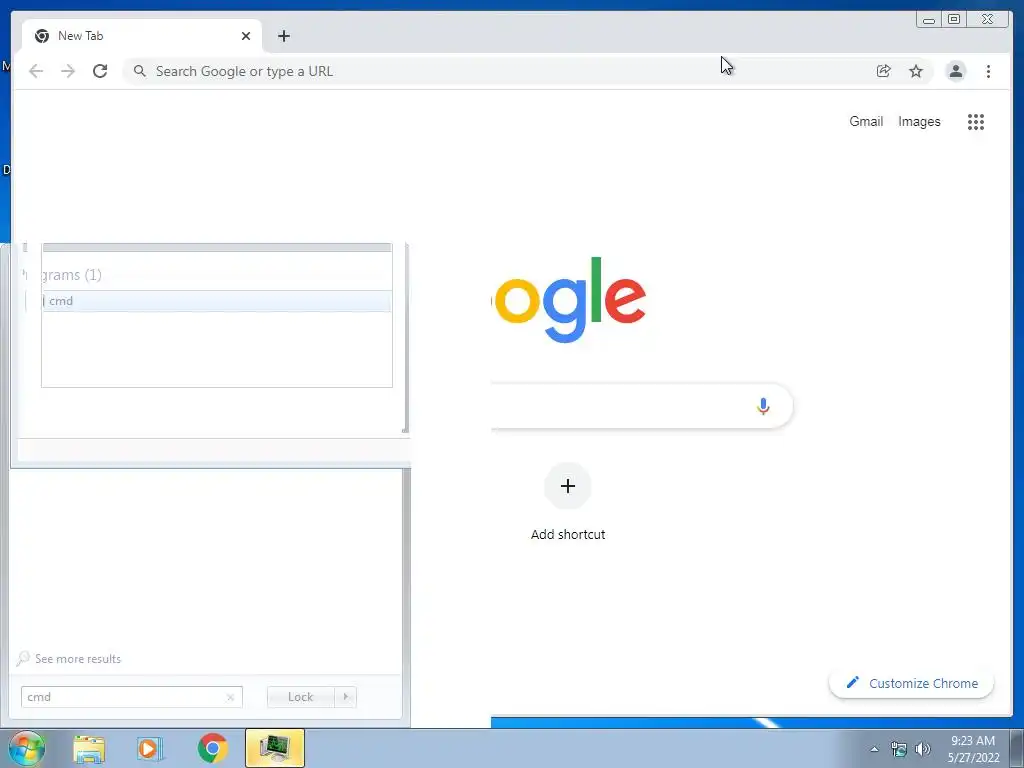1024x768 pixels.
Task: Minimize the Chrome window
Action: coord(929,20)
